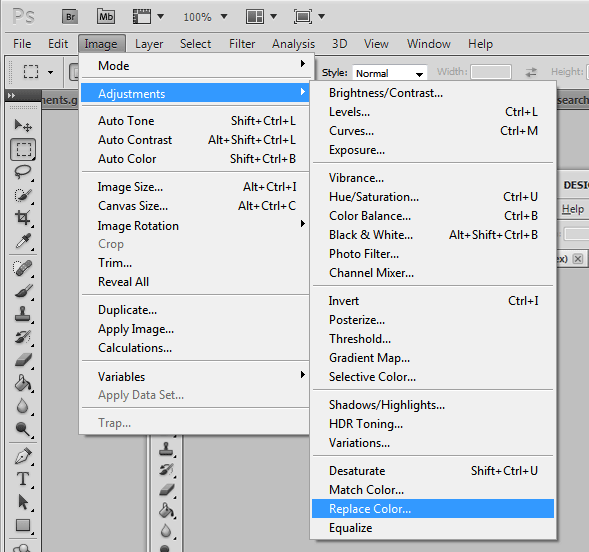Select the Blur tool droplet icon
This screenshot has width=589, height=552.
23,406
